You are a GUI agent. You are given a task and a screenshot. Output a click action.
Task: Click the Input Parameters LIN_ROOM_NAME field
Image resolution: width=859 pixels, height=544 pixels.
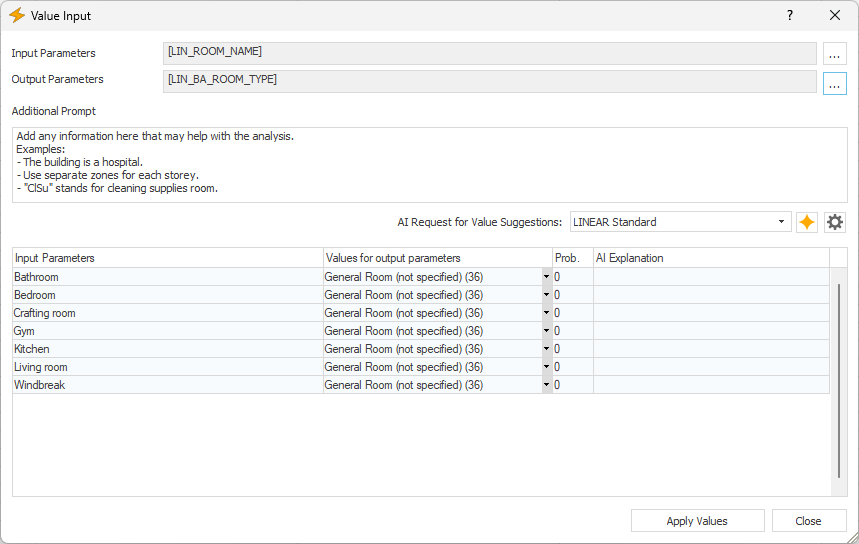pyautogui.click(x=489, y=53)
